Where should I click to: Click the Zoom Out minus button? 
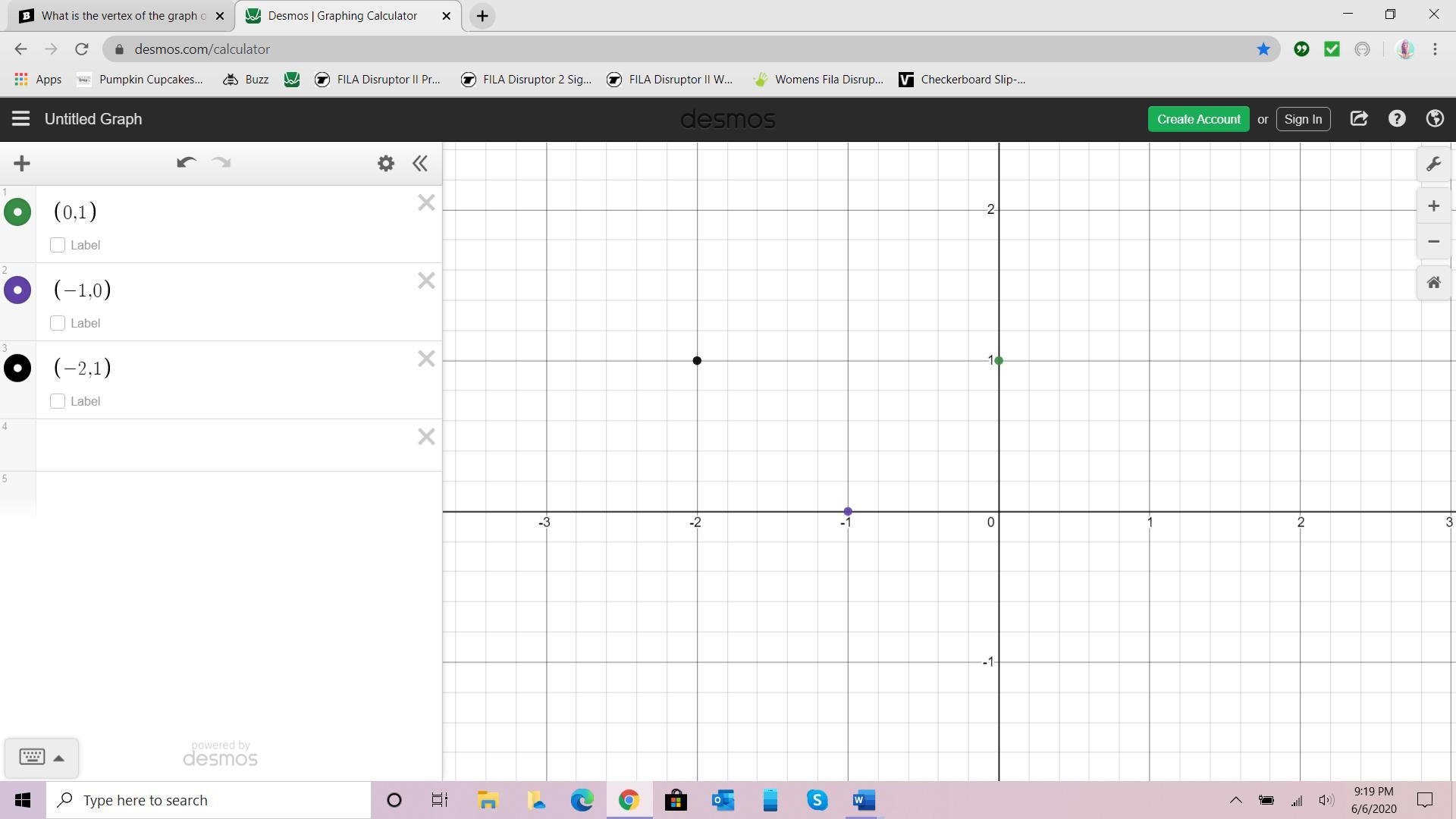(1433, 242)
